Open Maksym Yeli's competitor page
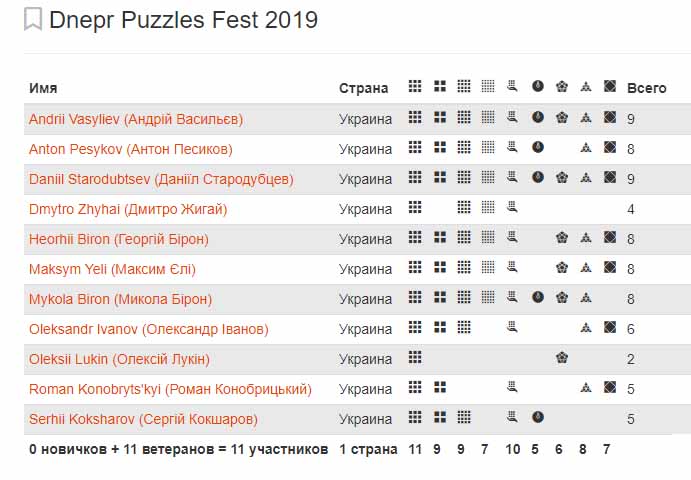This screenshot has height=480, width=691. coord(112,269)
